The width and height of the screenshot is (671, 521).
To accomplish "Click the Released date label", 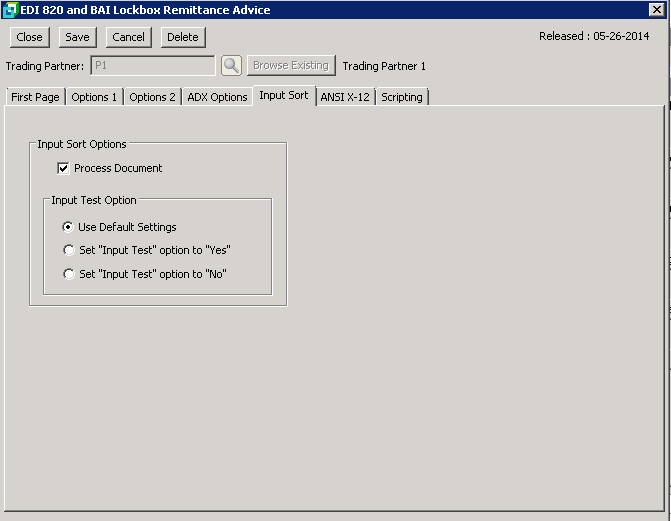I will tap(593, 36).
